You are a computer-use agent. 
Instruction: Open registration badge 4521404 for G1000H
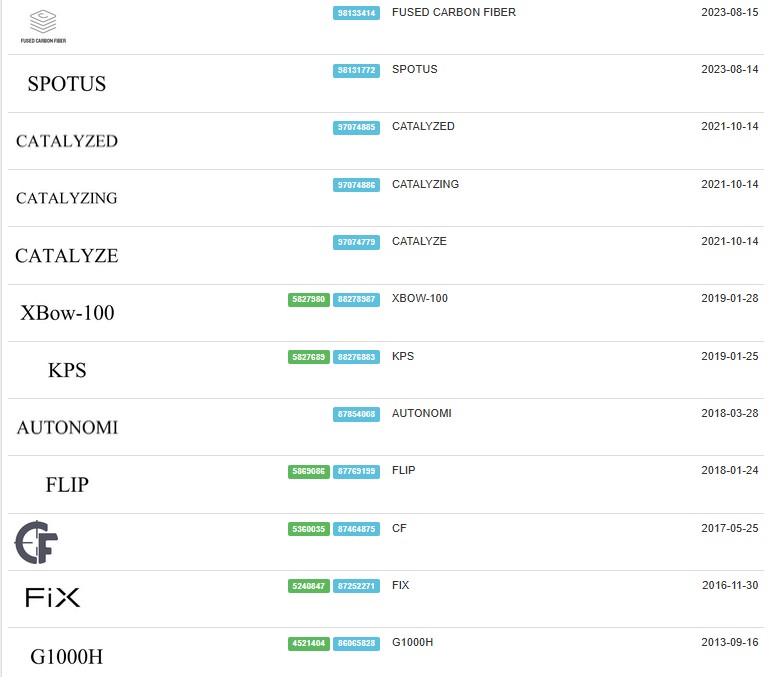[309, 643]
